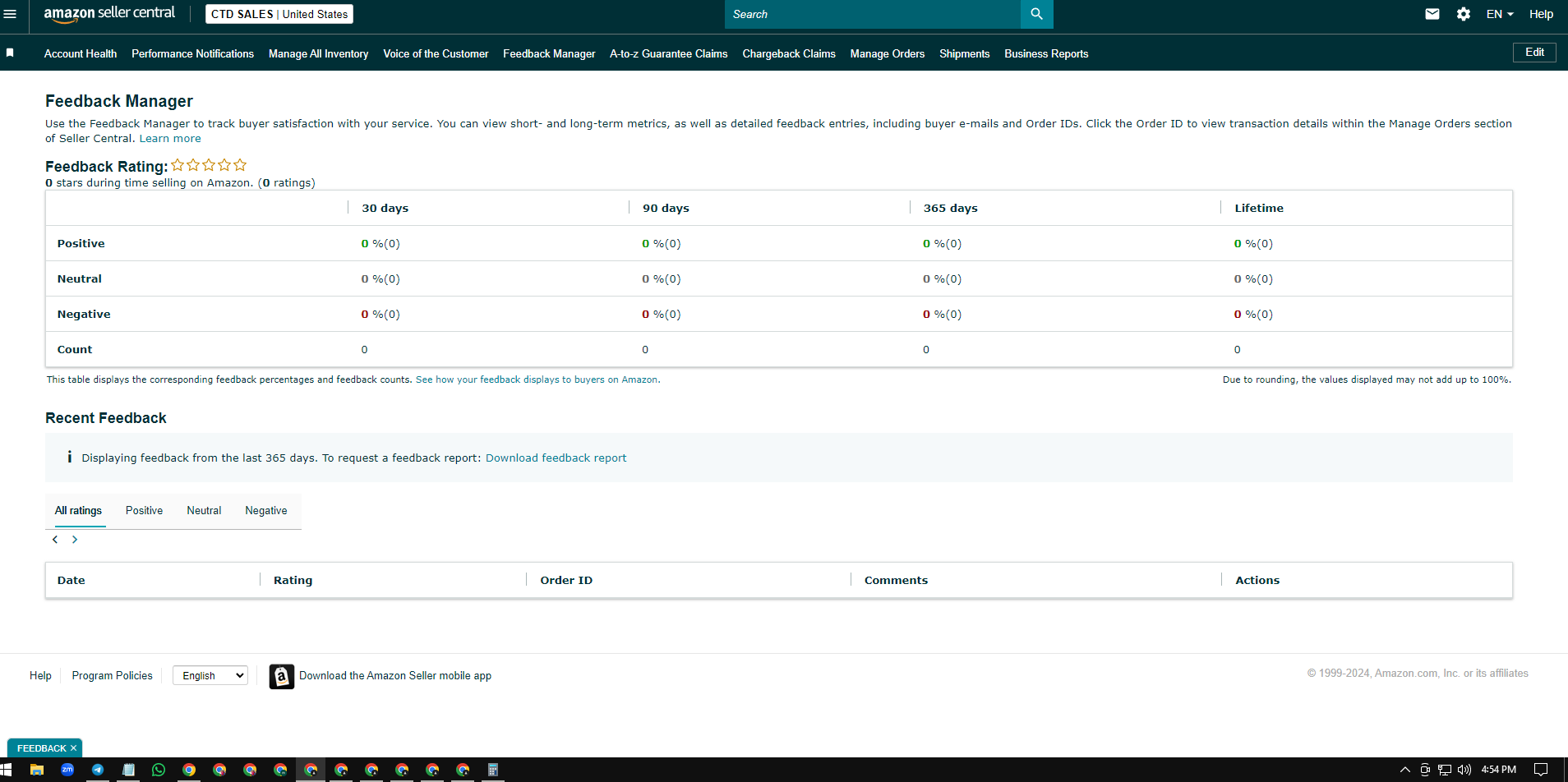Click See how your feedback displays link

(537, 379)
